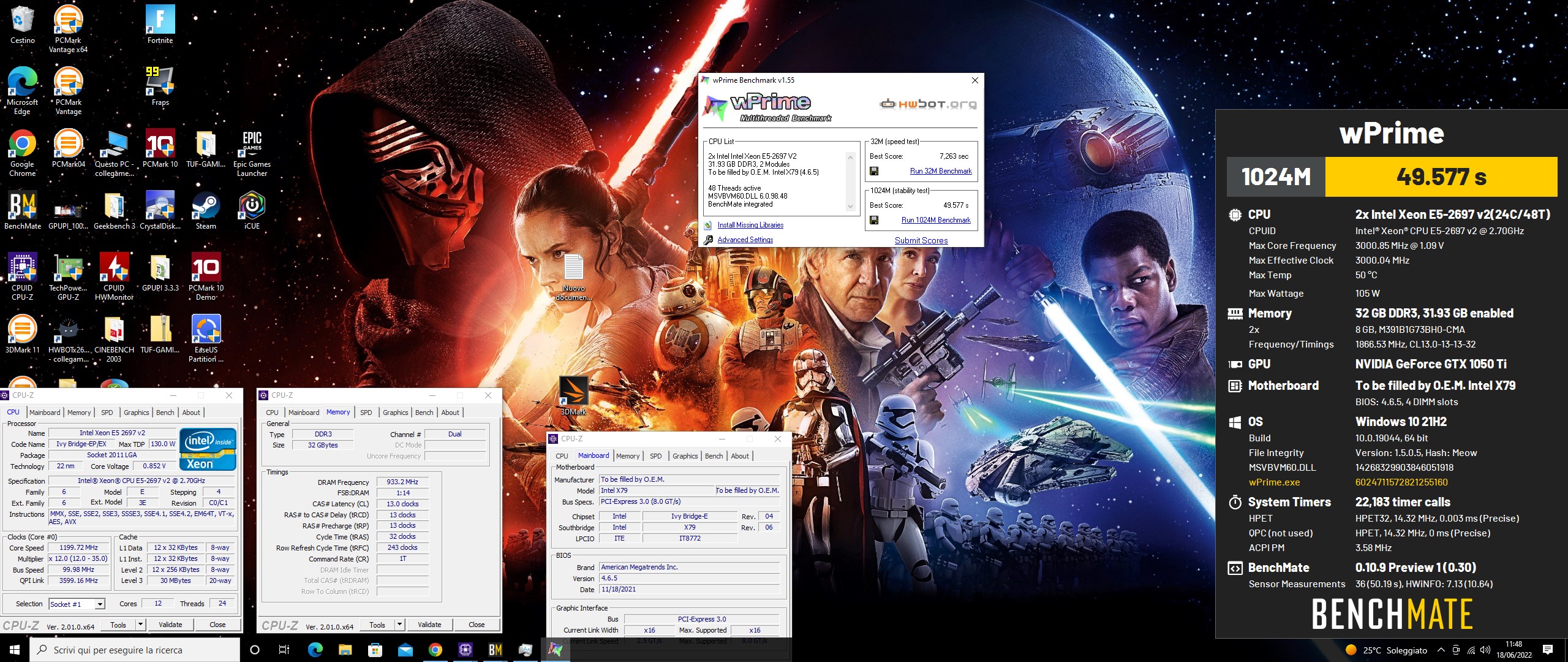The width and height of the screenshot is (1568, 662).
Task: Open the Windows Start menu
Action: 15,650
